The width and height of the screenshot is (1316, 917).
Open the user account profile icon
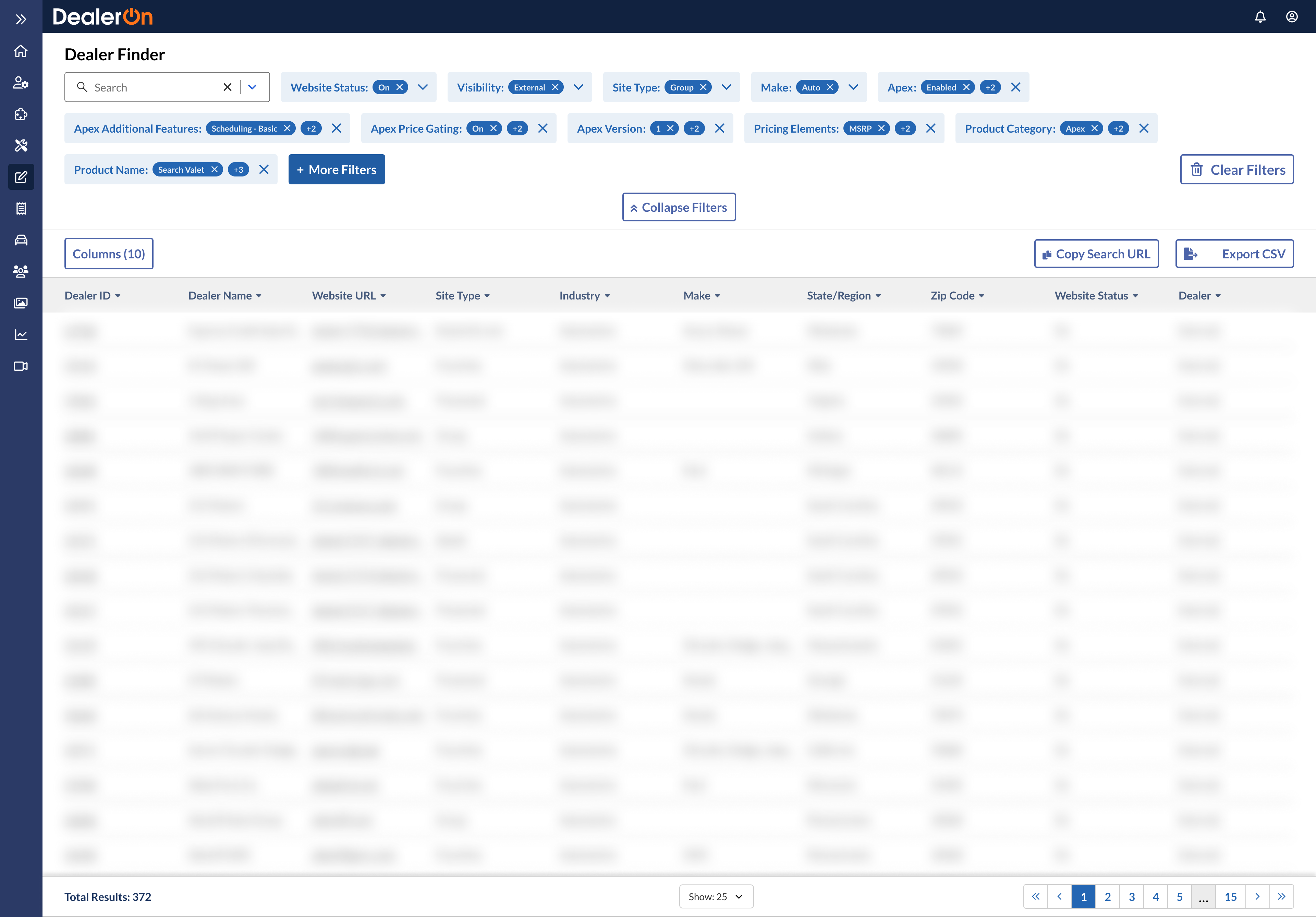(x=1291, y=17)
